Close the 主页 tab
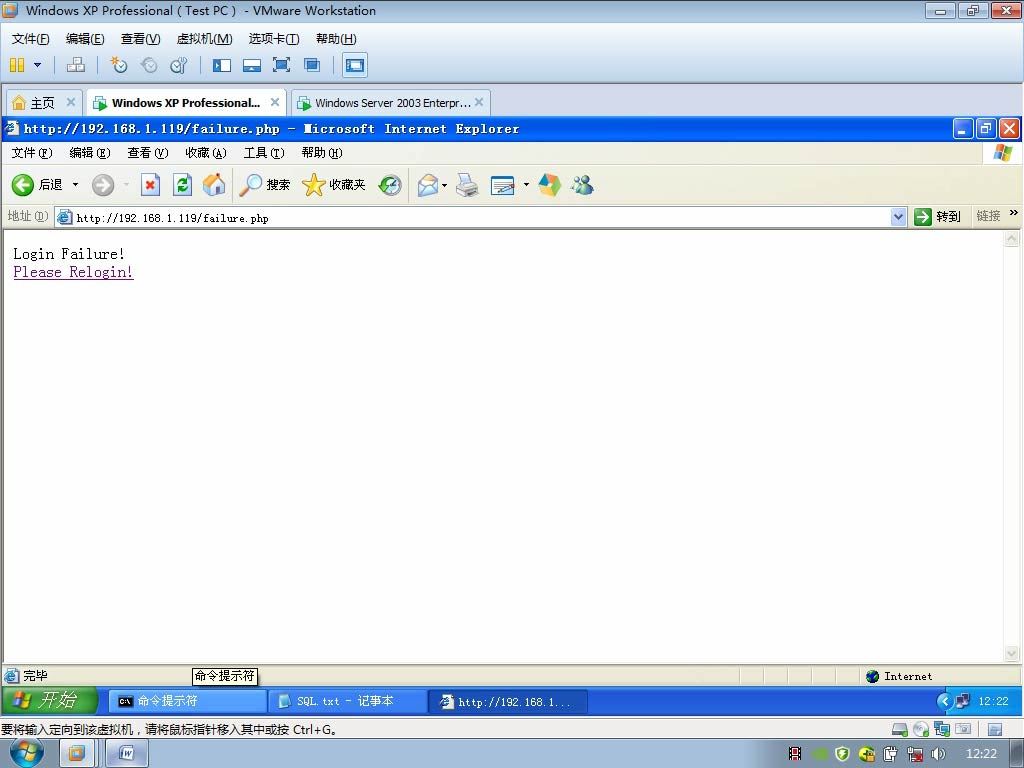The height and width of the screenshot is (768, 1024). 71,102
